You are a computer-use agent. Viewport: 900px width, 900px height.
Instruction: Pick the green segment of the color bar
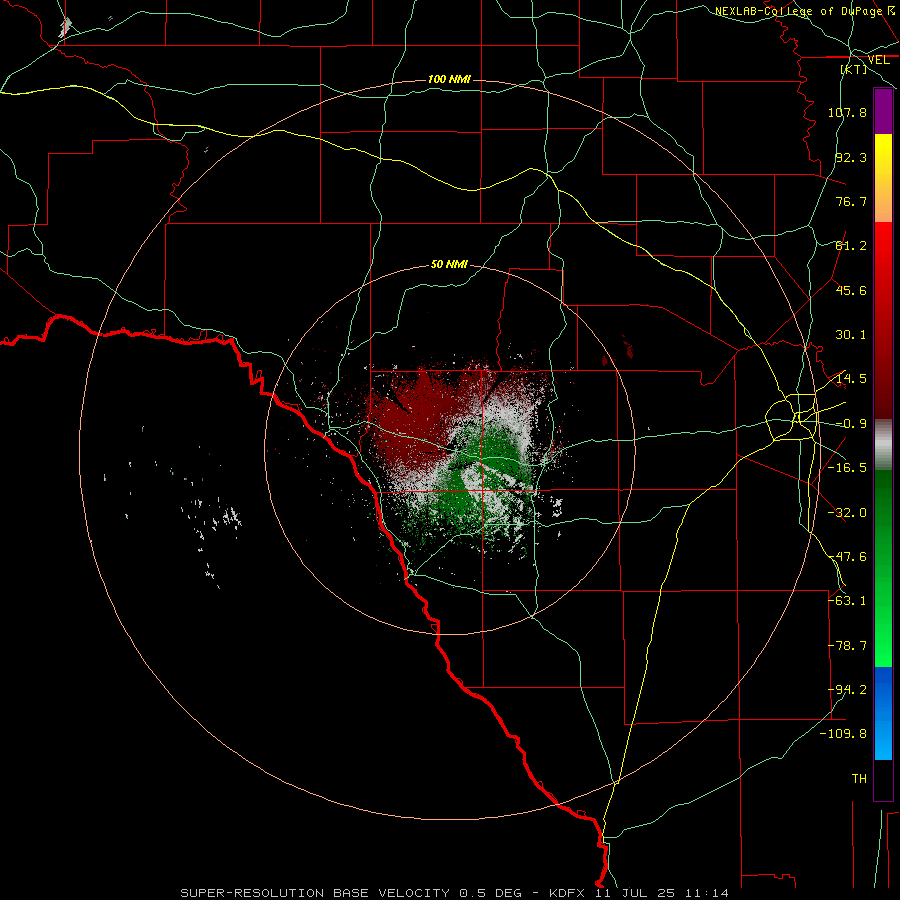(883, 568)
